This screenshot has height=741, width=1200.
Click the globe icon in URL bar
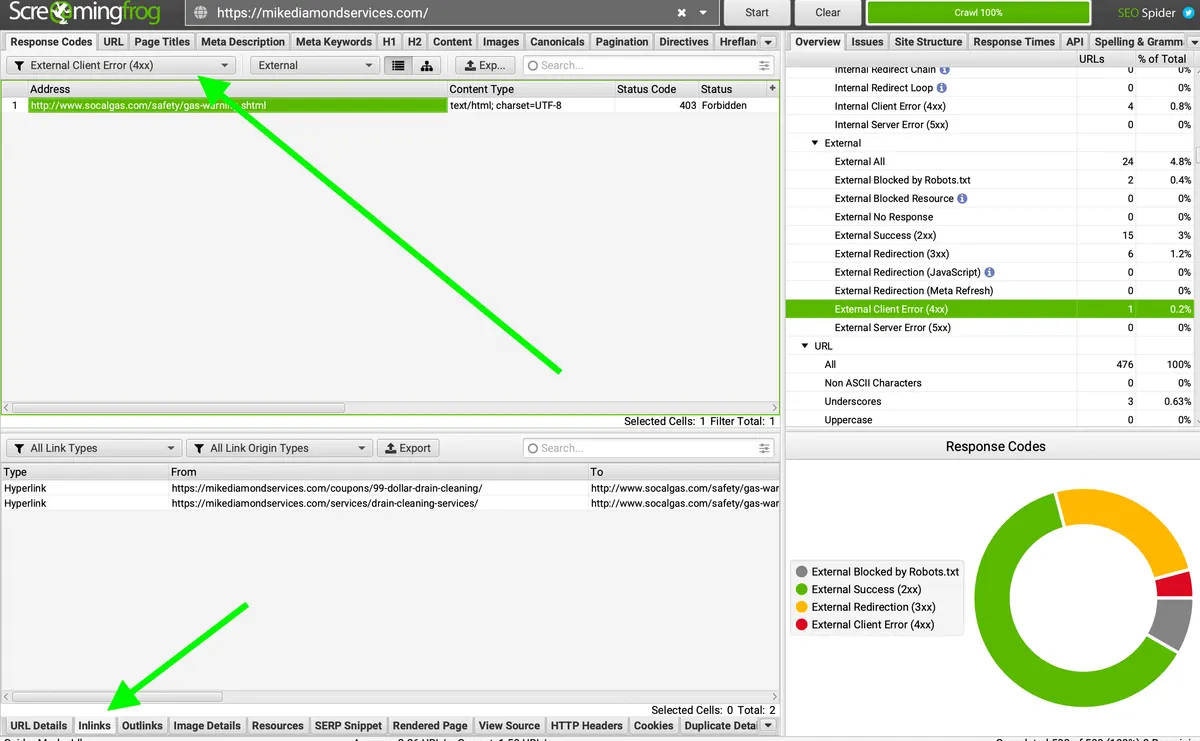(x=200, y=13)
